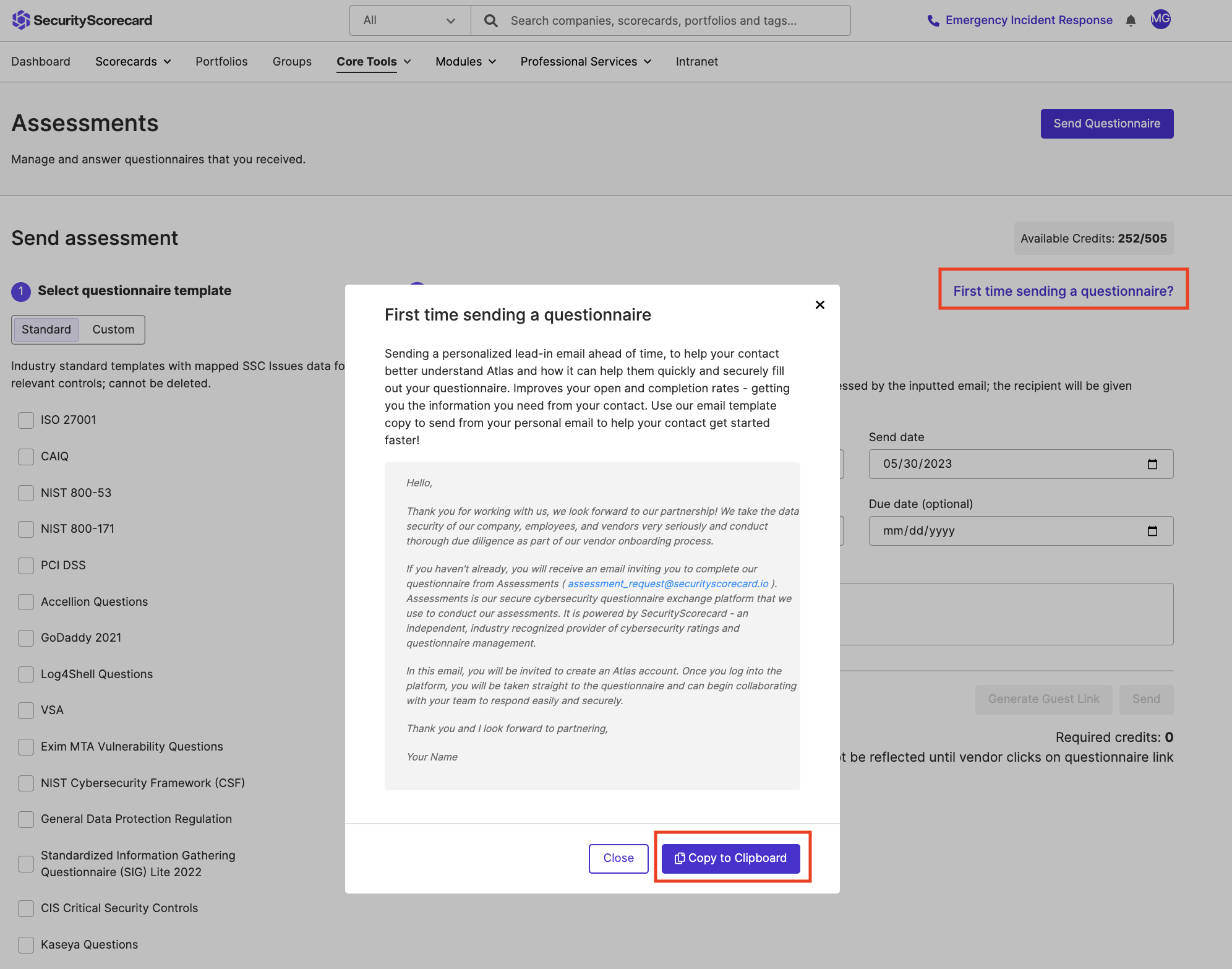Image resolution: width=1232 pixels, height=969 pixels.
Task: Expand the Modules menu
Action: (x=465, y=61)
